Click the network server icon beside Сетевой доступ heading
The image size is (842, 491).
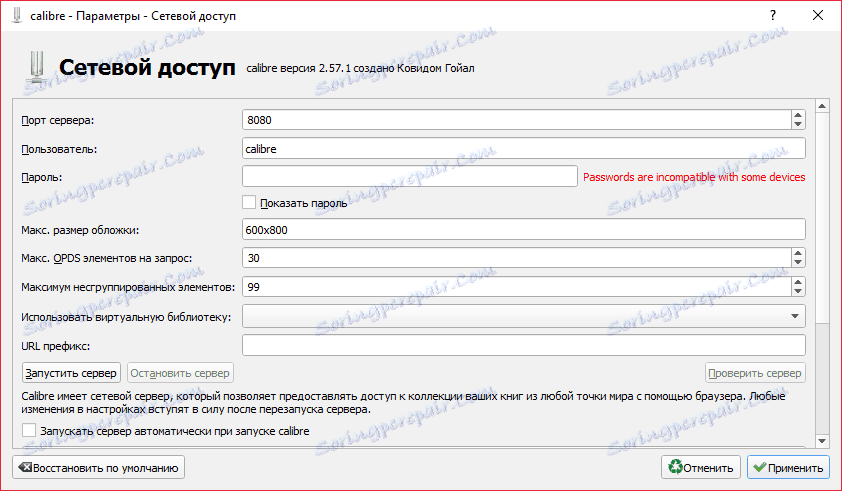coord(38,67)
